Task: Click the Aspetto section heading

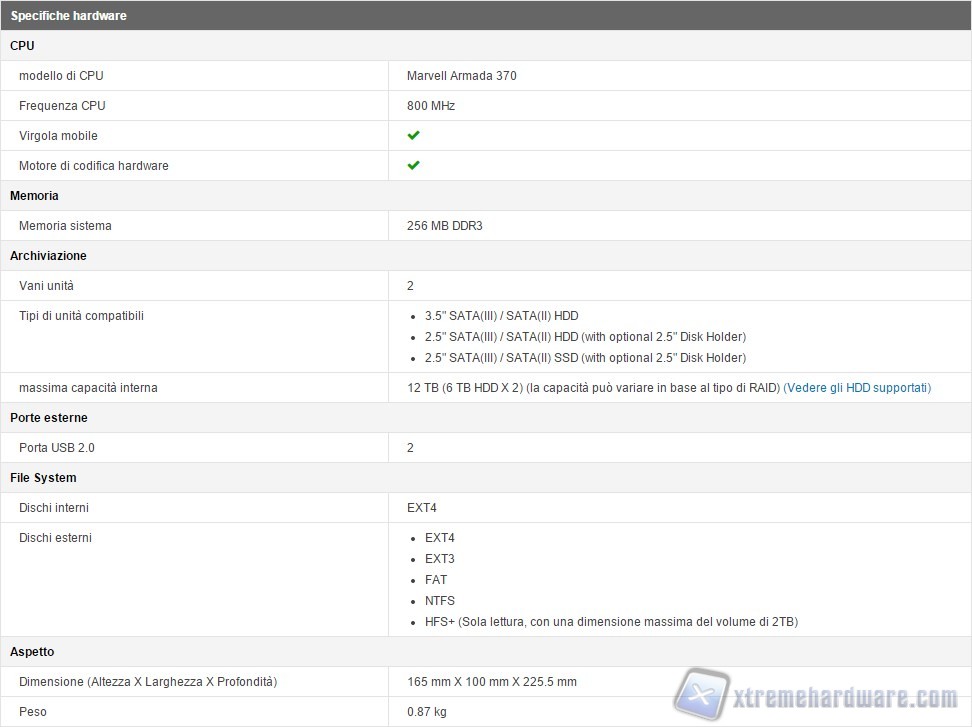Action: point(32,651)
